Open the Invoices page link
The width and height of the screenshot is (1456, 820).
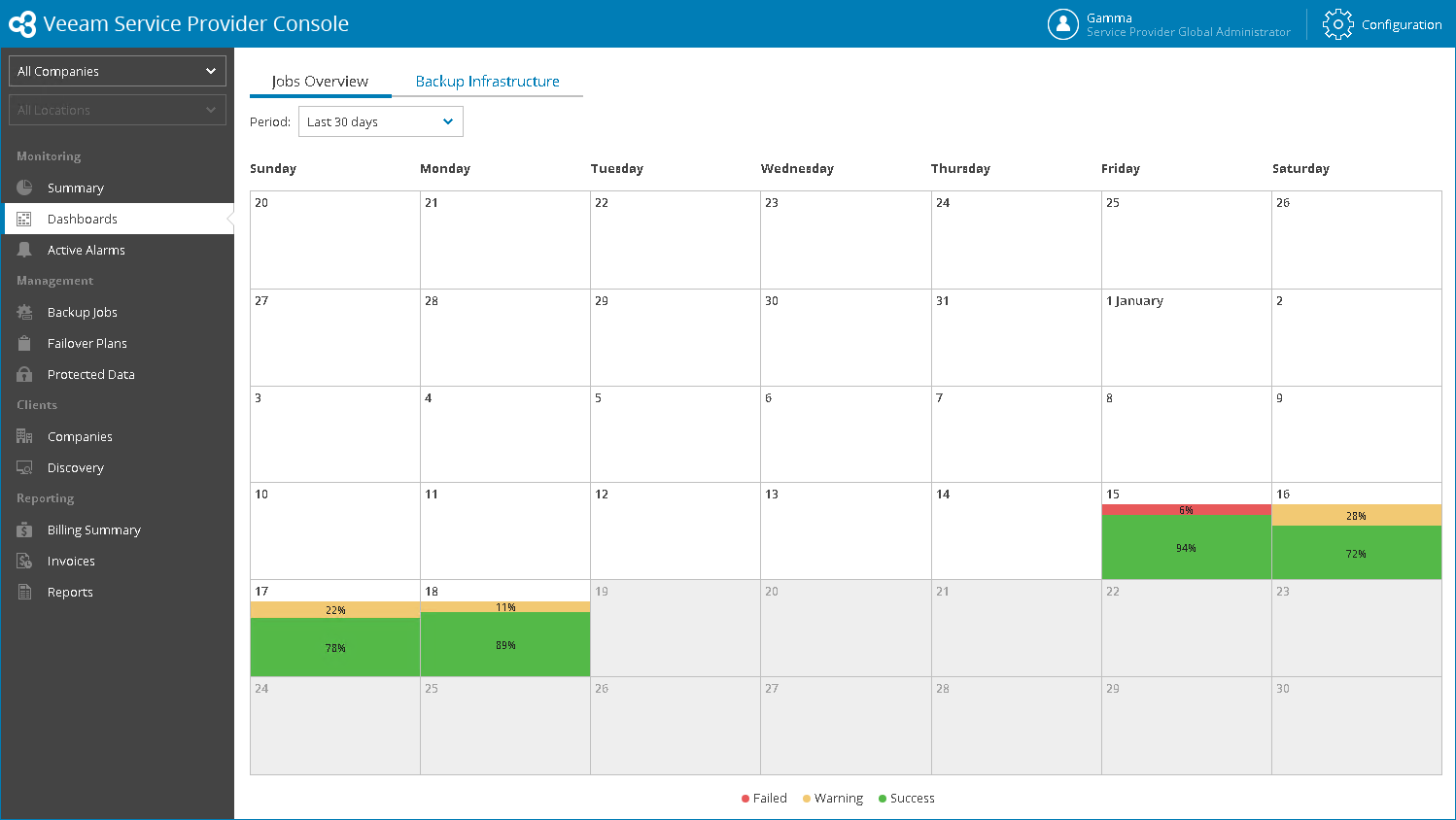coord(71,561)
